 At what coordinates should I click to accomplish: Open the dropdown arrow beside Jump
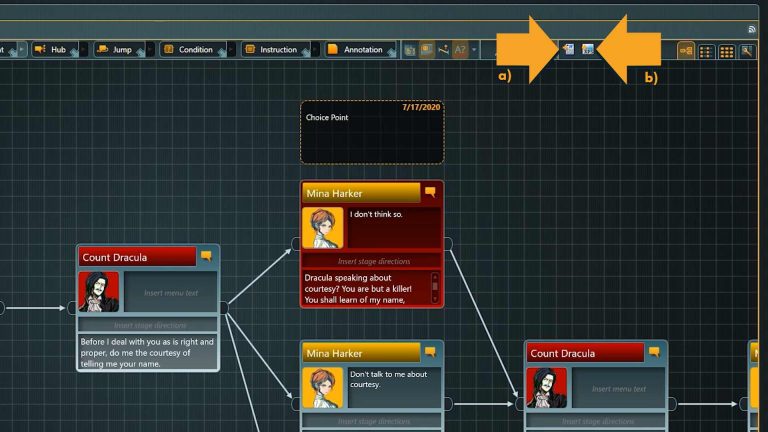coord(150,49)
